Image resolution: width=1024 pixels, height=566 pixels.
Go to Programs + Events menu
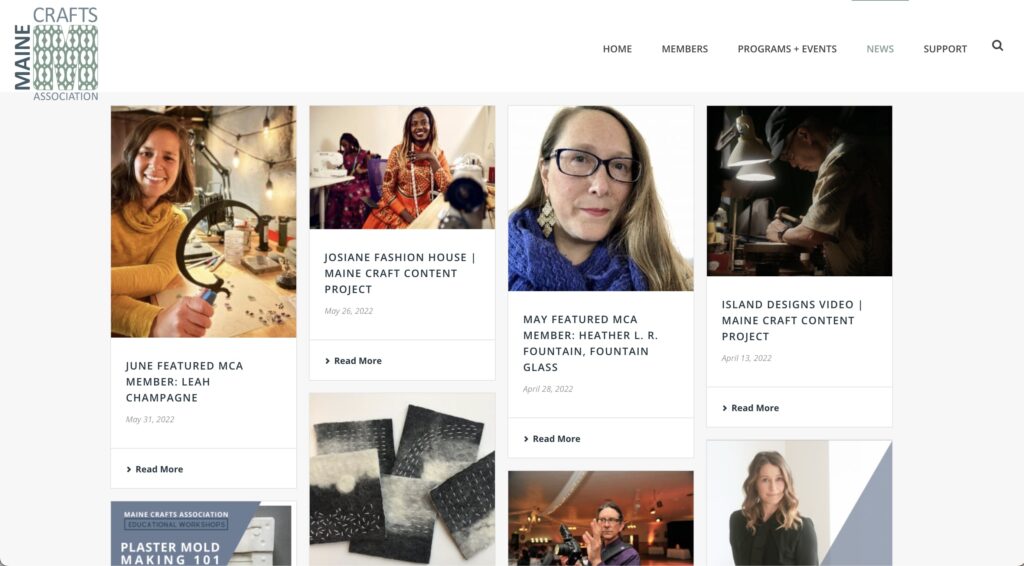pos(787,49)
